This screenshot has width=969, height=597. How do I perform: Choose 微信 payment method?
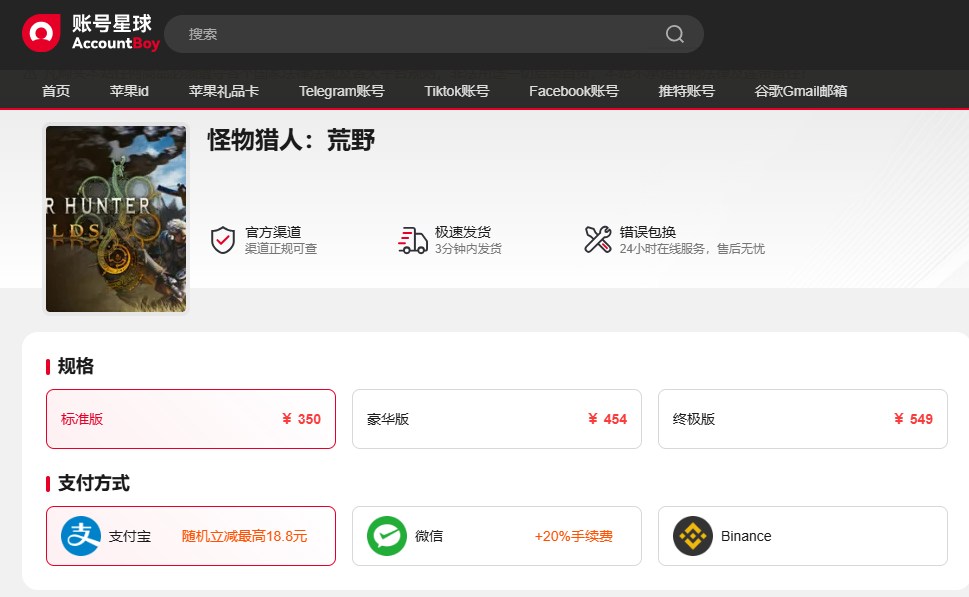point(497,536)
